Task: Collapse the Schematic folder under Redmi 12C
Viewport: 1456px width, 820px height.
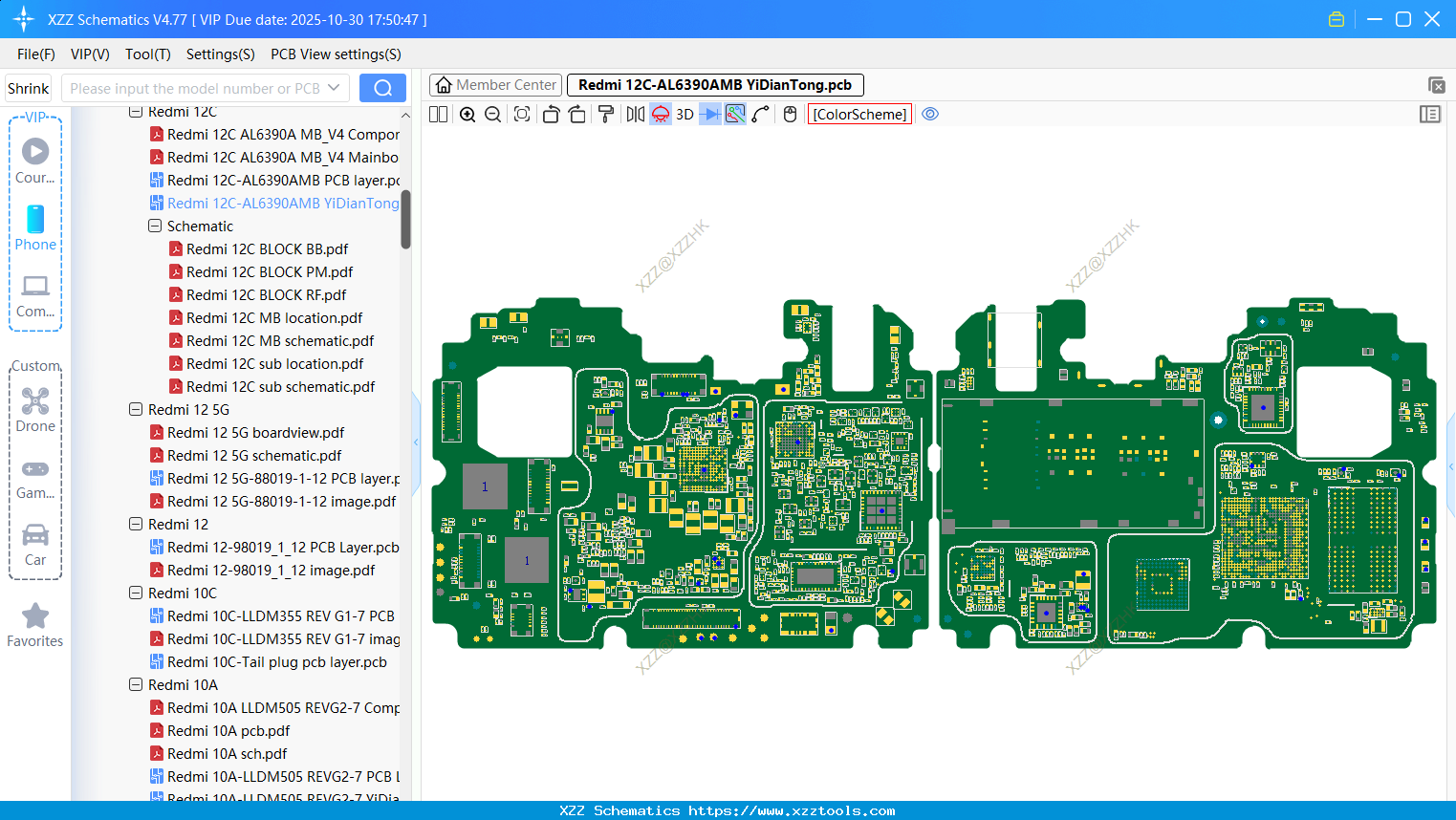Action: tap(154, 226)
